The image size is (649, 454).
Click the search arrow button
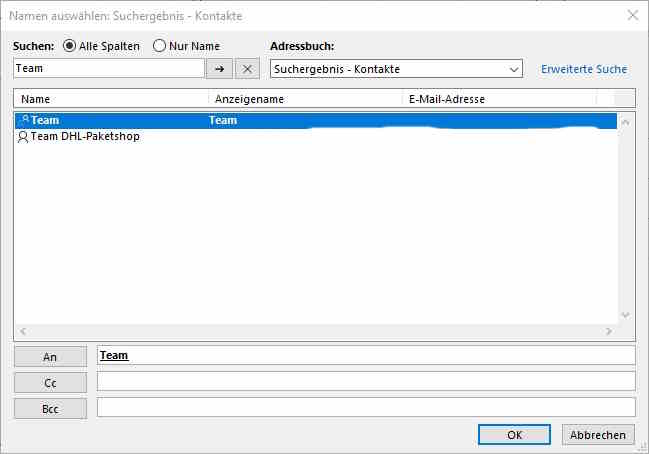point(218,69)
